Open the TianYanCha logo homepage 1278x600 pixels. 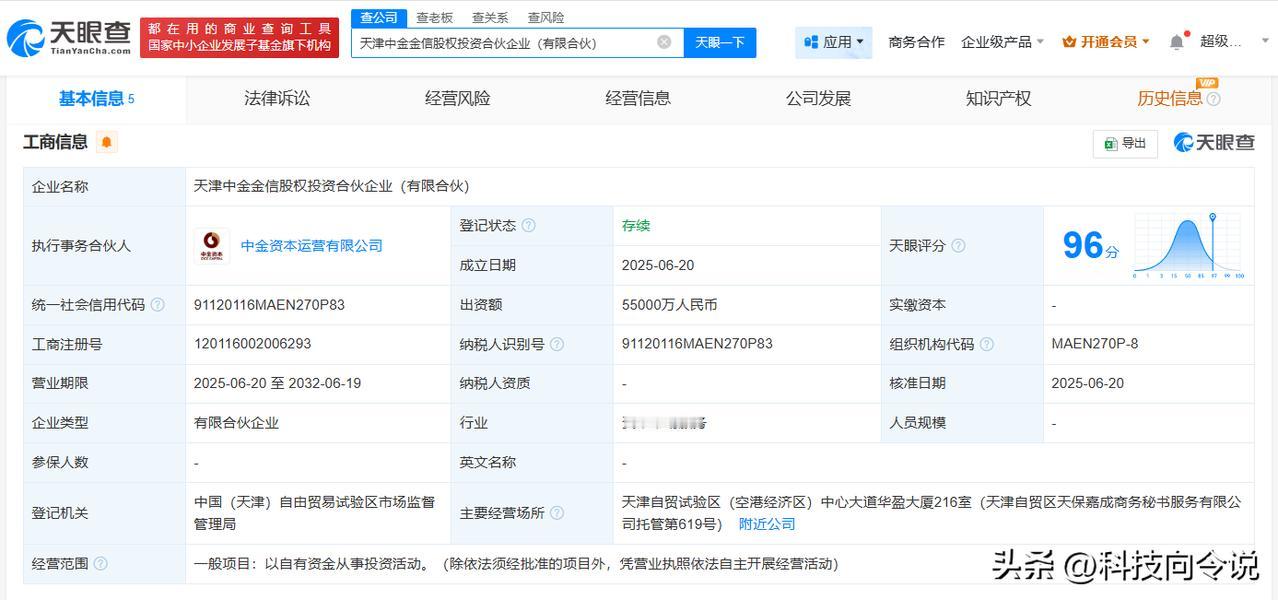pos(69,38)
